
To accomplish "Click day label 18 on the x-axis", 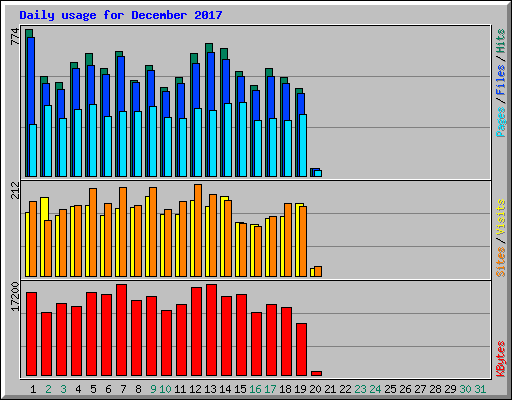I will pyautogui.click(x=285, y=389).
